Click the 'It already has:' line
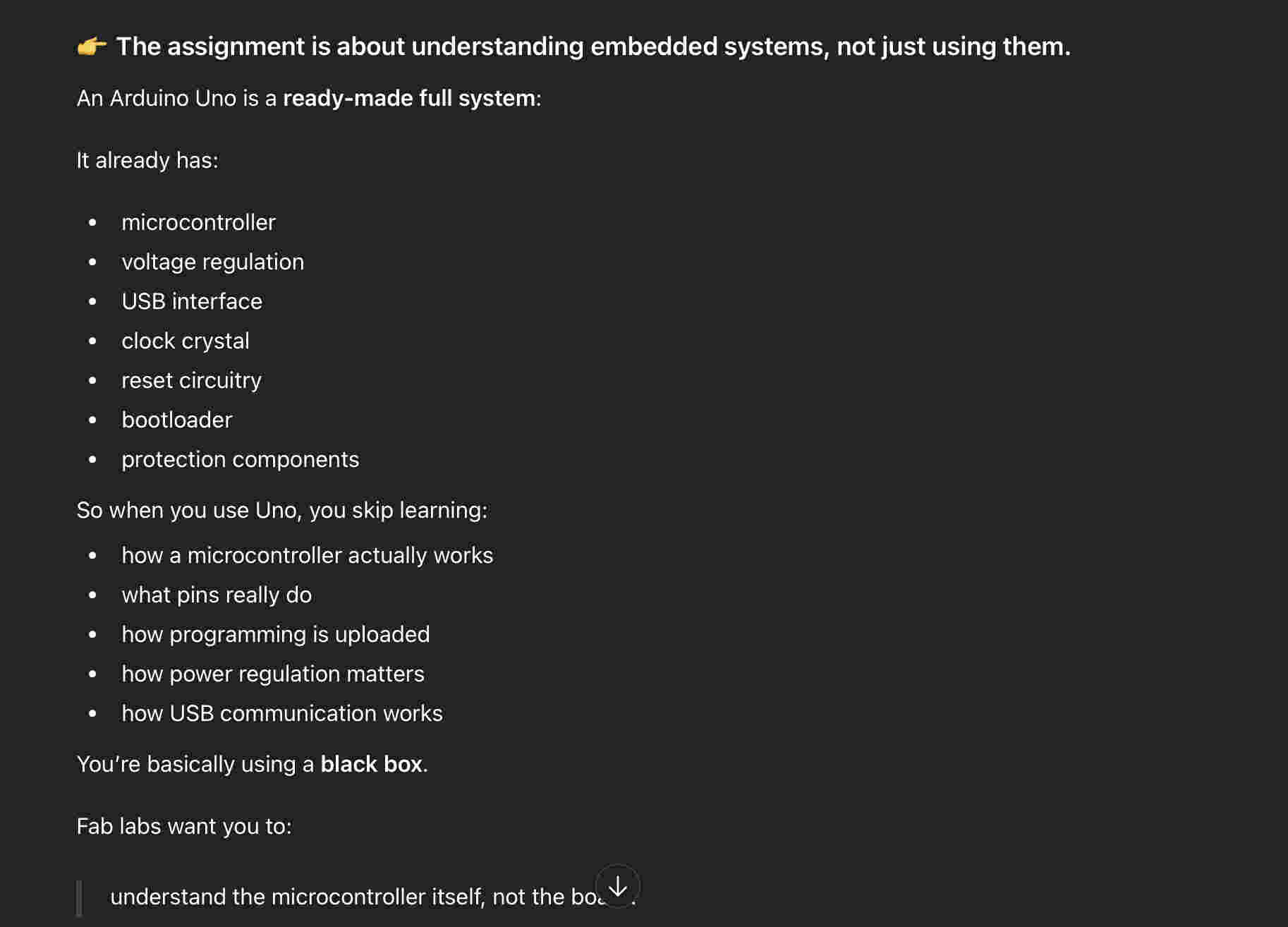 click(147, 160)
